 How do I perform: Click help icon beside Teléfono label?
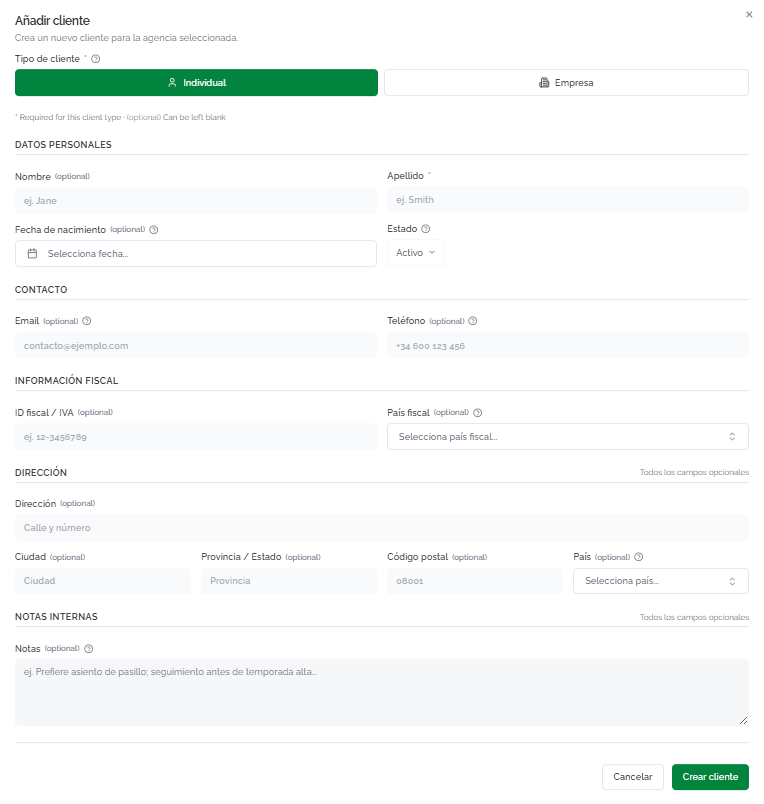[473, 321]
